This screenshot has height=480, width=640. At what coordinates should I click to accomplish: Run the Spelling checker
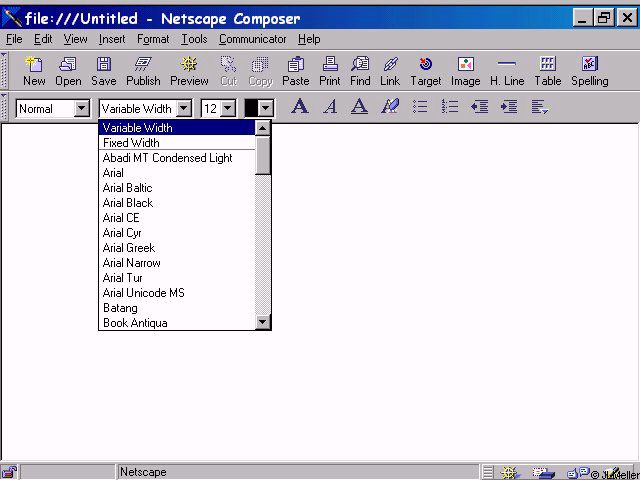click(590, 71)
